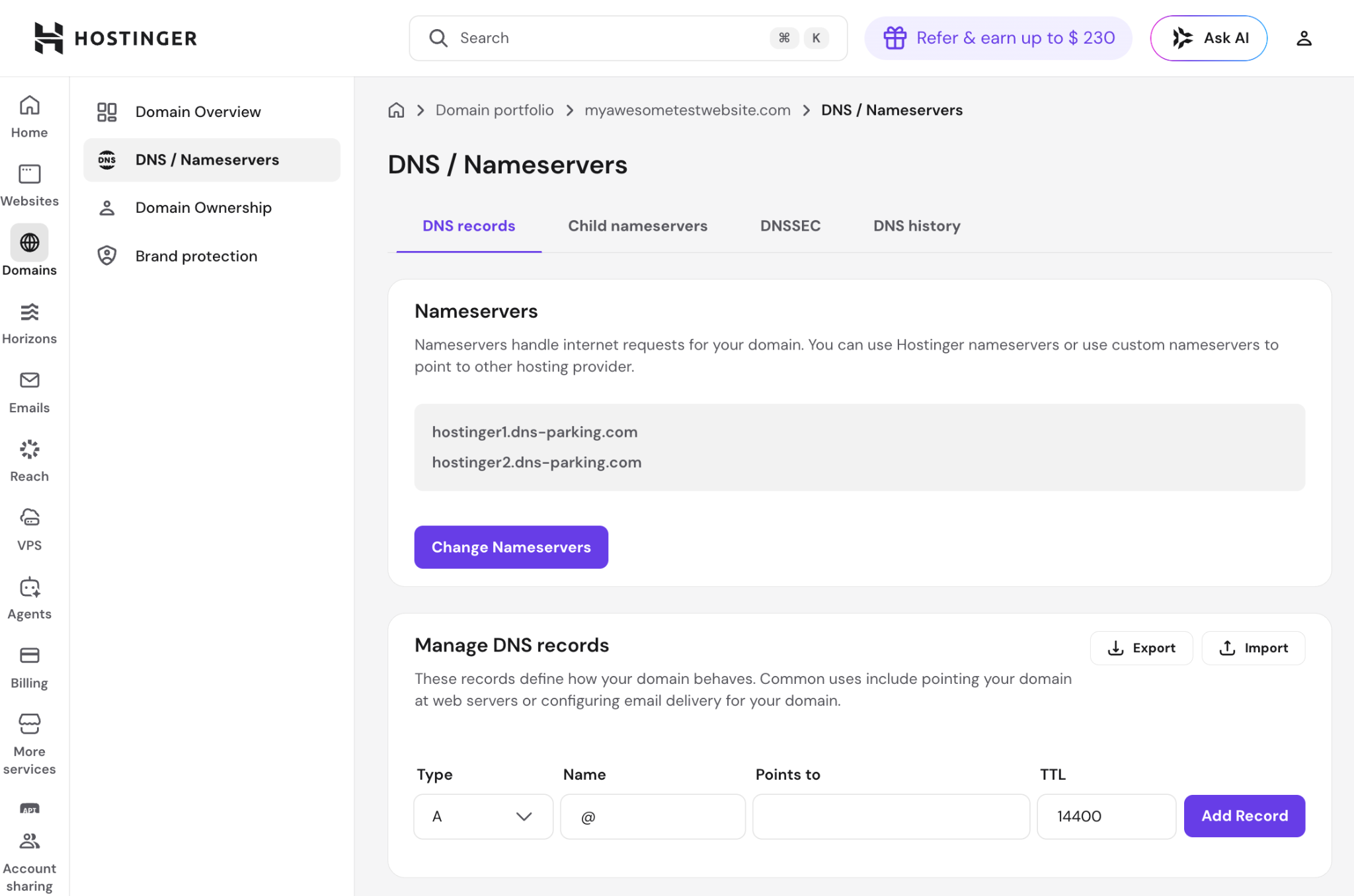Click the Reach sidebar icon
The height and width of the screenshot is (896, 1354).
(29, 449)
